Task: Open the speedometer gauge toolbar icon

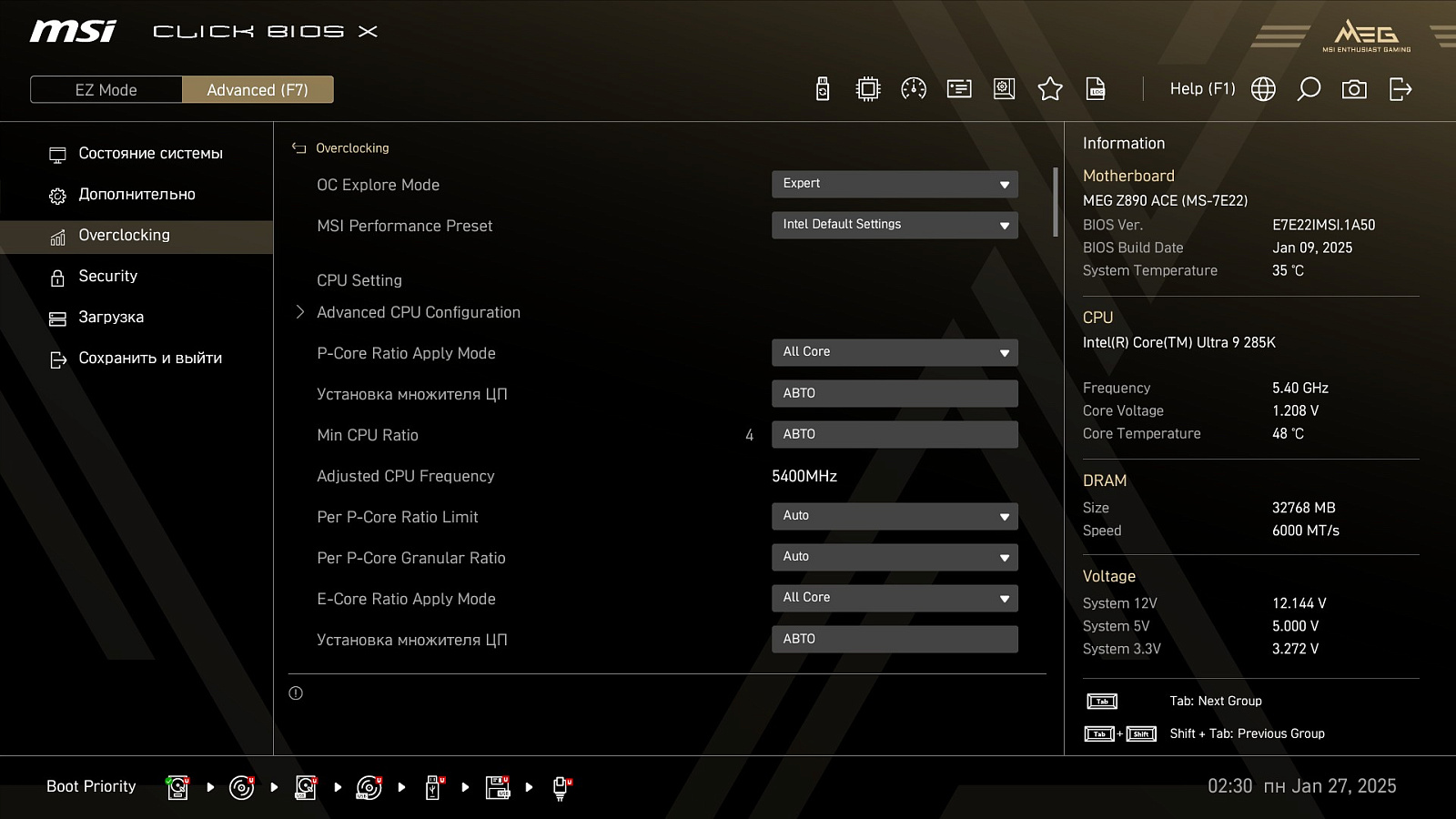Action: [914, 88]
